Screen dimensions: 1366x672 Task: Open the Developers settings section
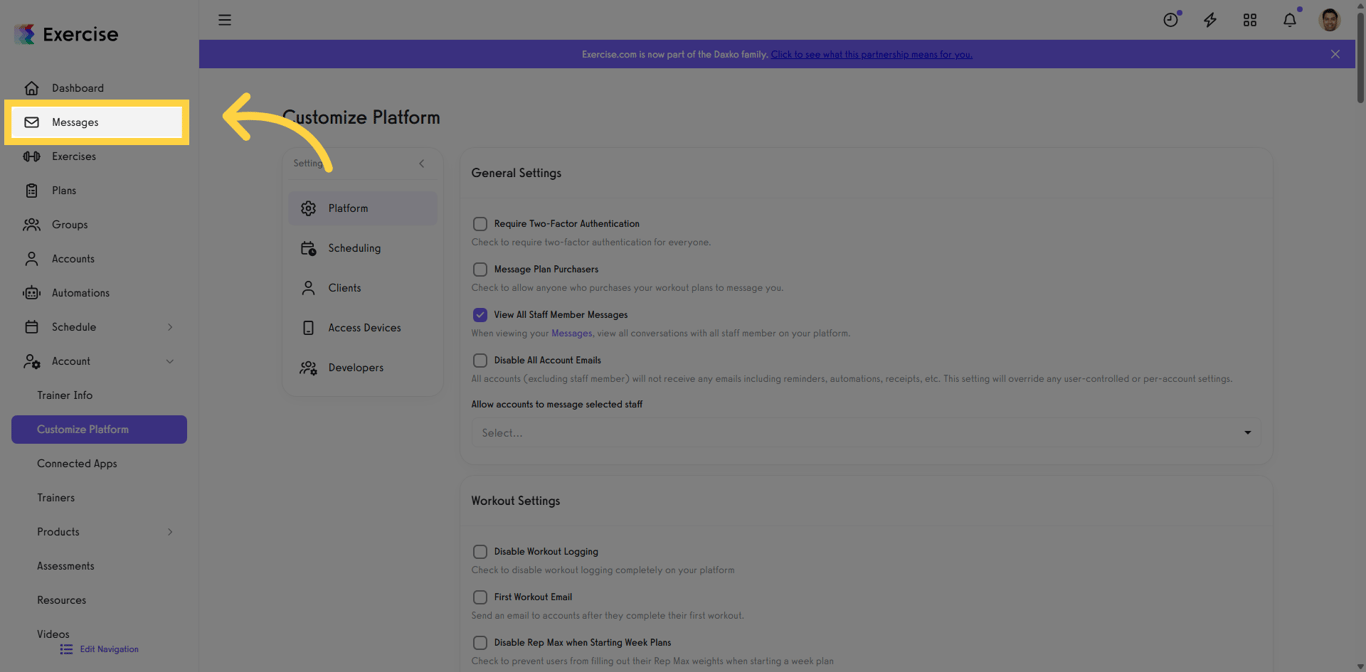tap(356, 367)
